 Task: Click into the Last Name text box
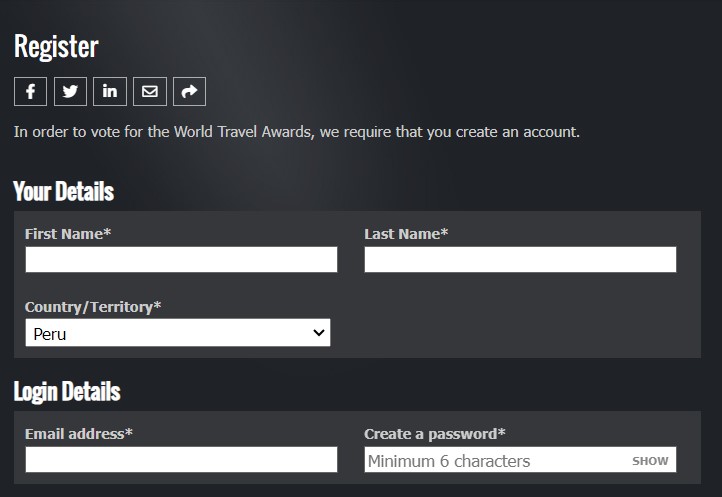coord(520,260)
